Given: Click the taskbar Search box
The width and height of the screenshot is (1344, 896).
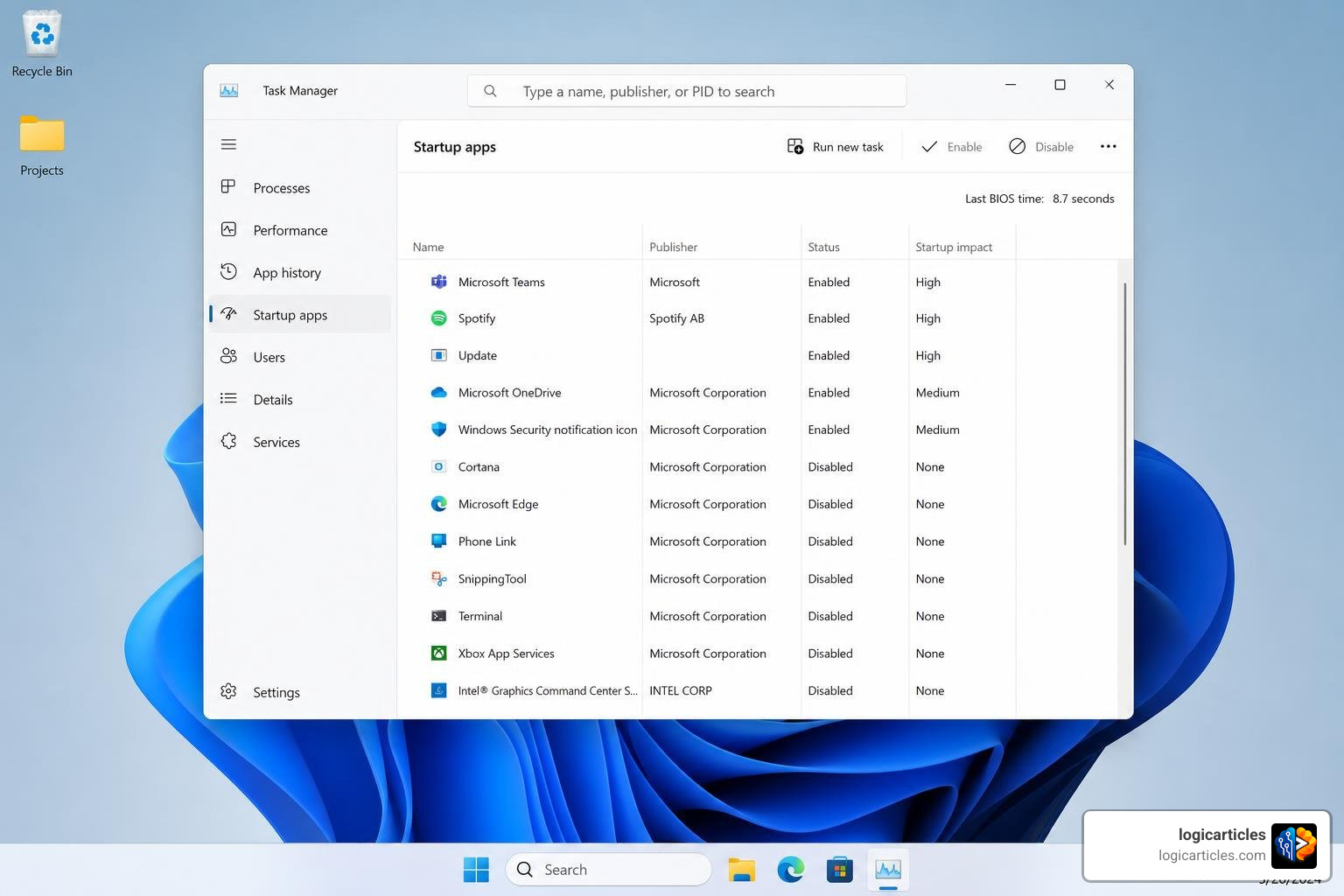Looking at the screenshot, I should click(x=608, y=869).
